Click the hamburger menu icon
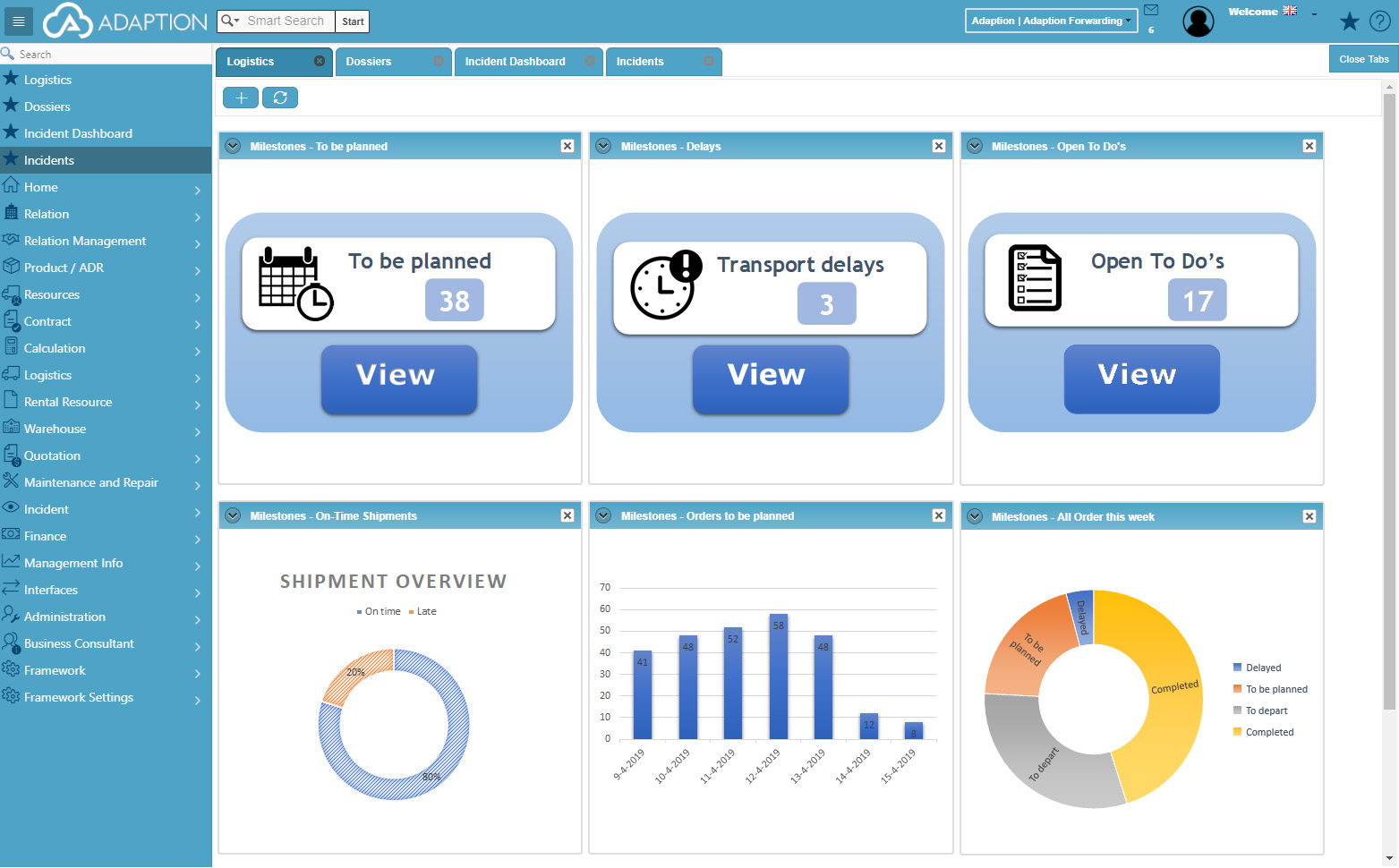This screenshot has height=868, width=1399. (x=18, y=21)
